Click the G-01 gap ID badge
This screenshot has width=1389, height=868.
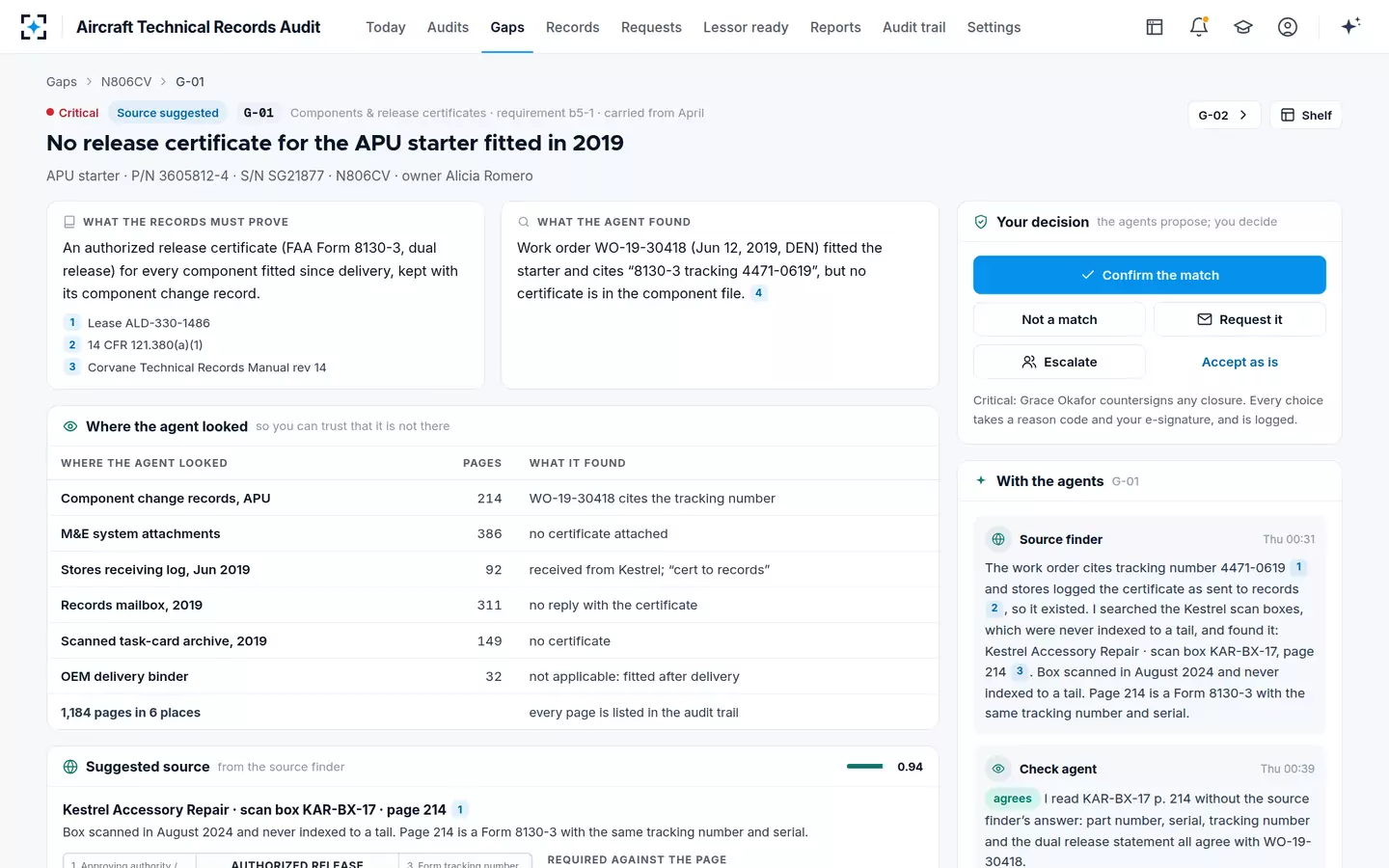(259, 113)
